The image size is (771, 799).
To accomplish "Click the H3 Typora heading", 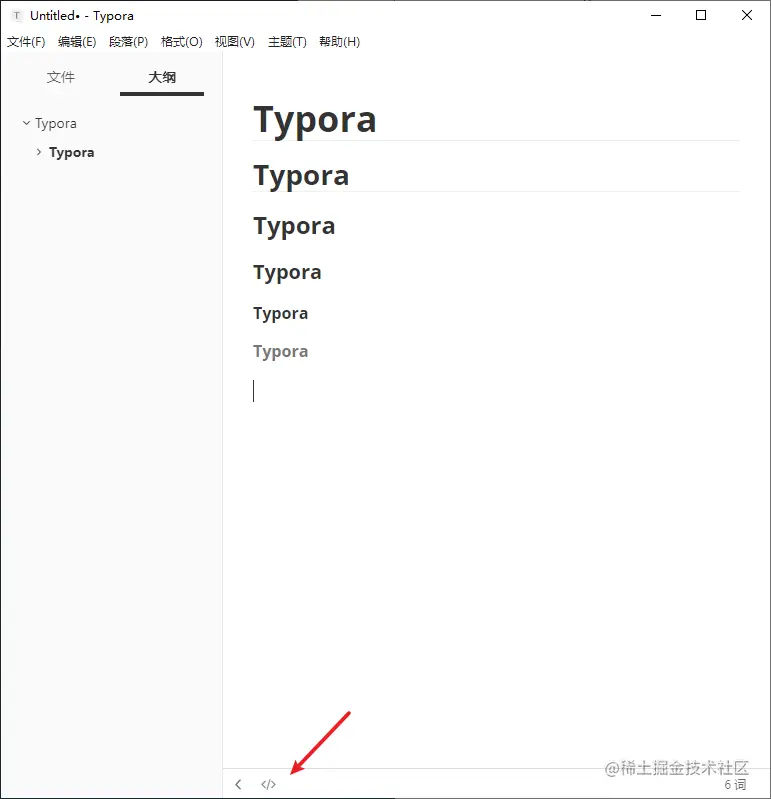I will [294, 226].
